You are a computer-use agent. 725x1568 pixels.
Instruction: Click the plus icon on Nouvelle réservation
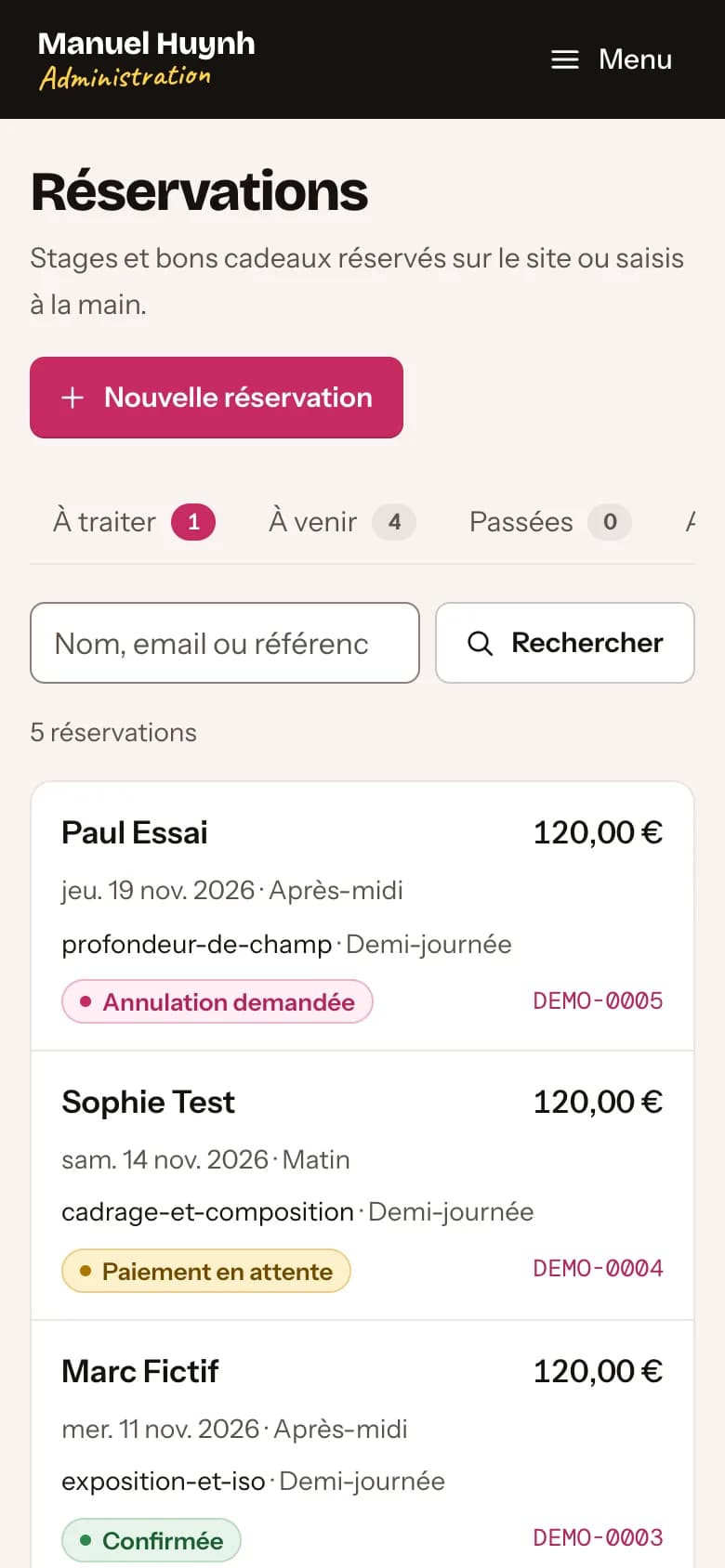(x=72, y=398)
